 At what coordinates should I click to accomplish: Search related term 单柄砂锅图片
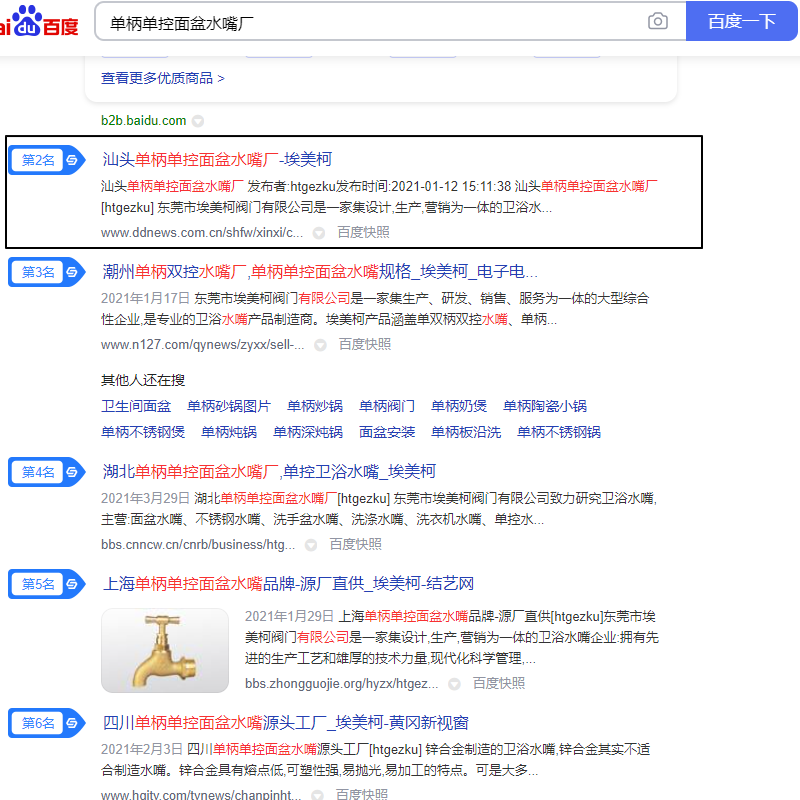(x=229, y=406)
